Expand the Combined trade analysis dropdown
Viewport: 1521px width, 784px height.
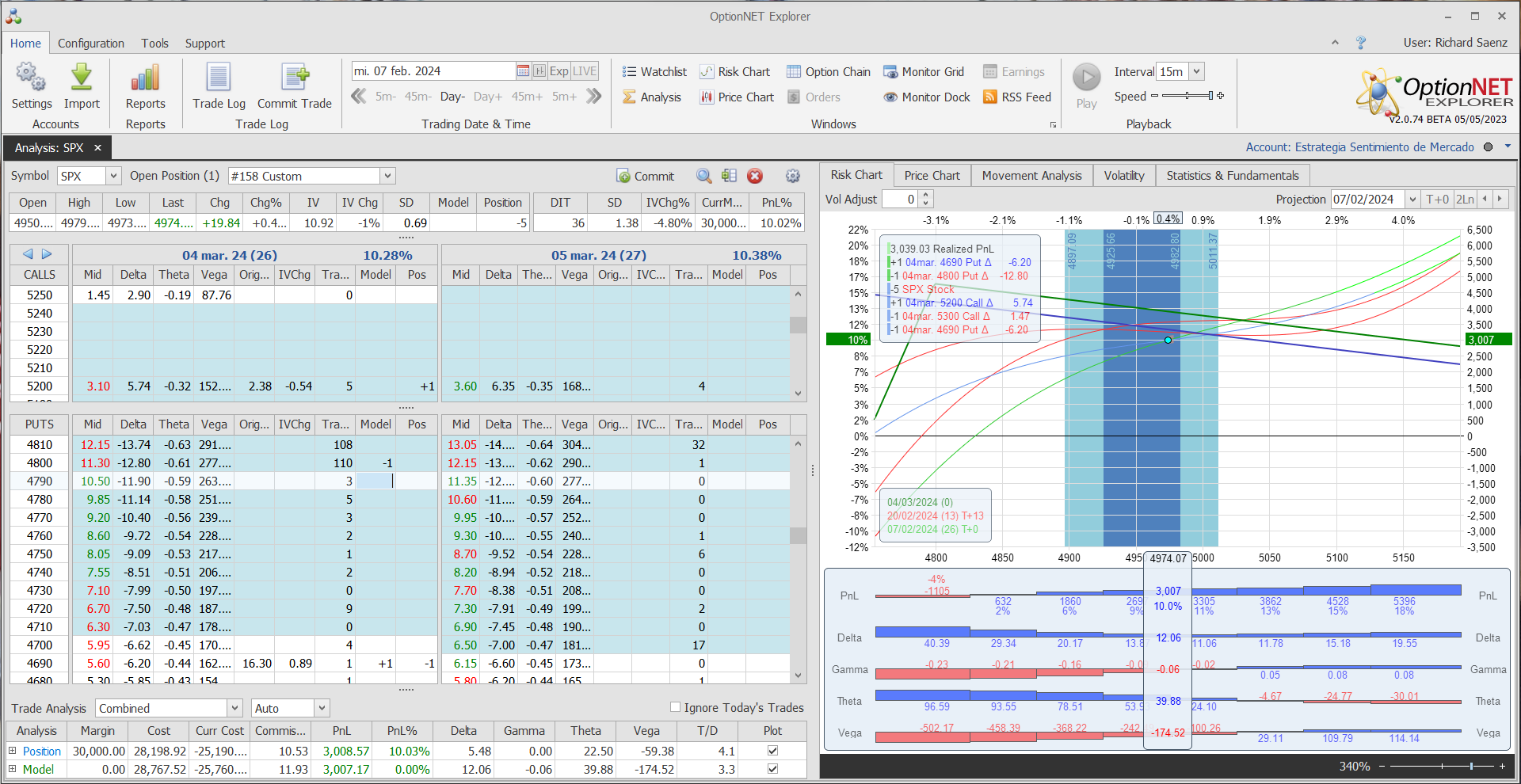pos(234,708)
